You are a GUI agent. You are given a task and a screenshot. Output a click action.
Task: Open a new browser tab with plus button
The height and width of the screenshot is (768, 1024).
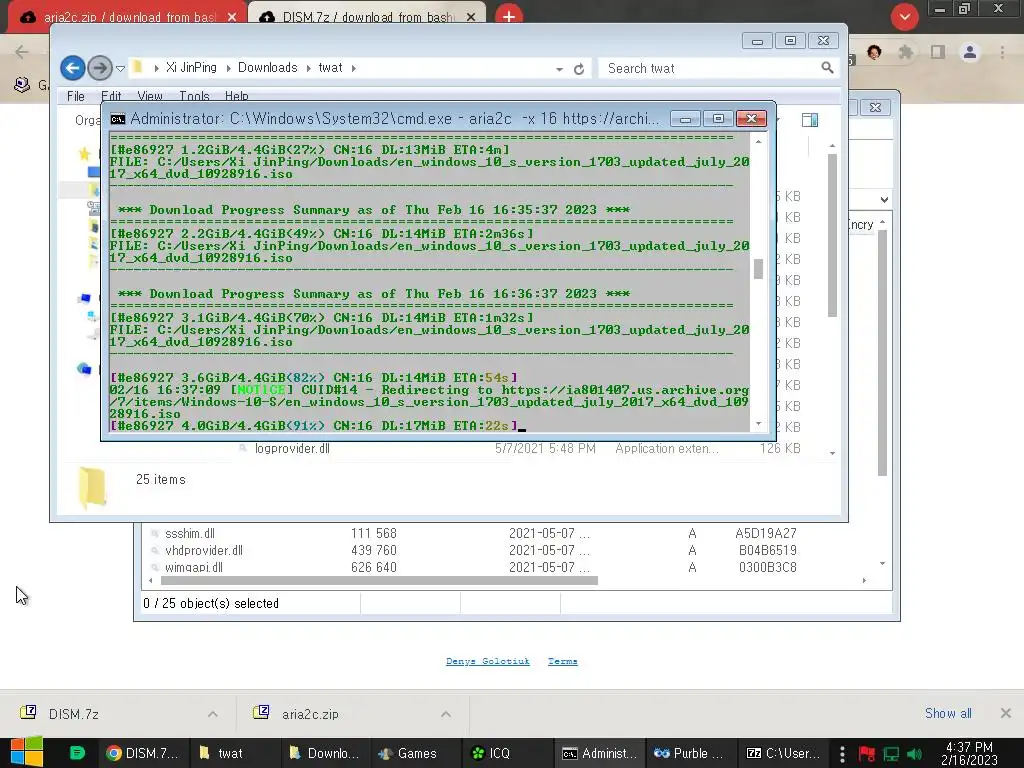pyautogui.click(x=509, y=16)
